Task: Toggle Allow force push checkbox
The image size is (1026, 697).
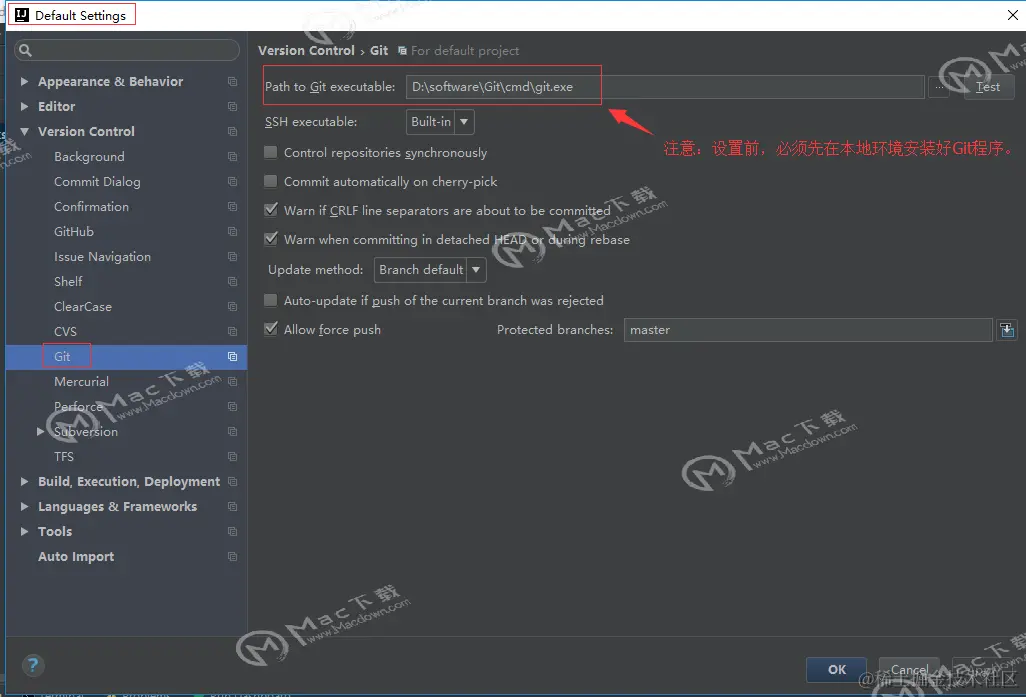Action: coord(270,329)
